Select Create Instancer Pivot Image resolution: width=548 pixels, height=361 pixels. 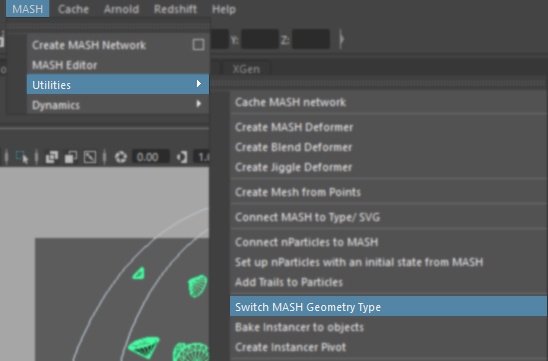pyautogui.click(x=388, y=347)
